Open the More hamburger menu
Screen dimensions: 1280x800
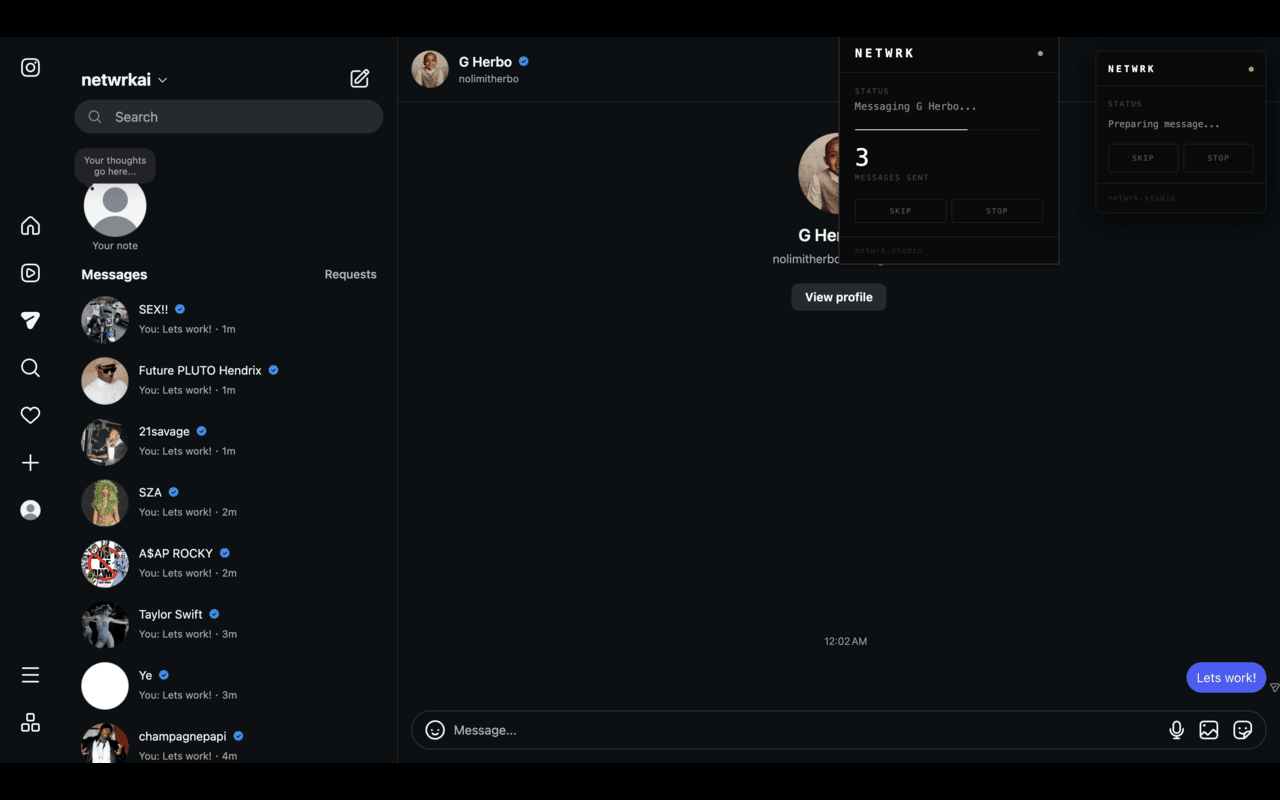click(31, 675)
